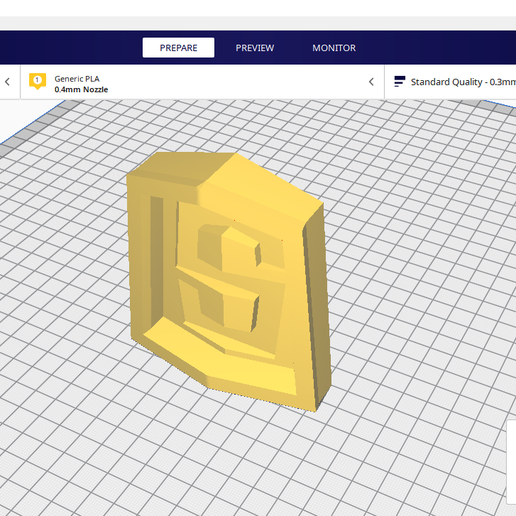The height and width of the screenshot is (516, 516).
Task: Collapse the material panel chevron
Action: [371, 82]
